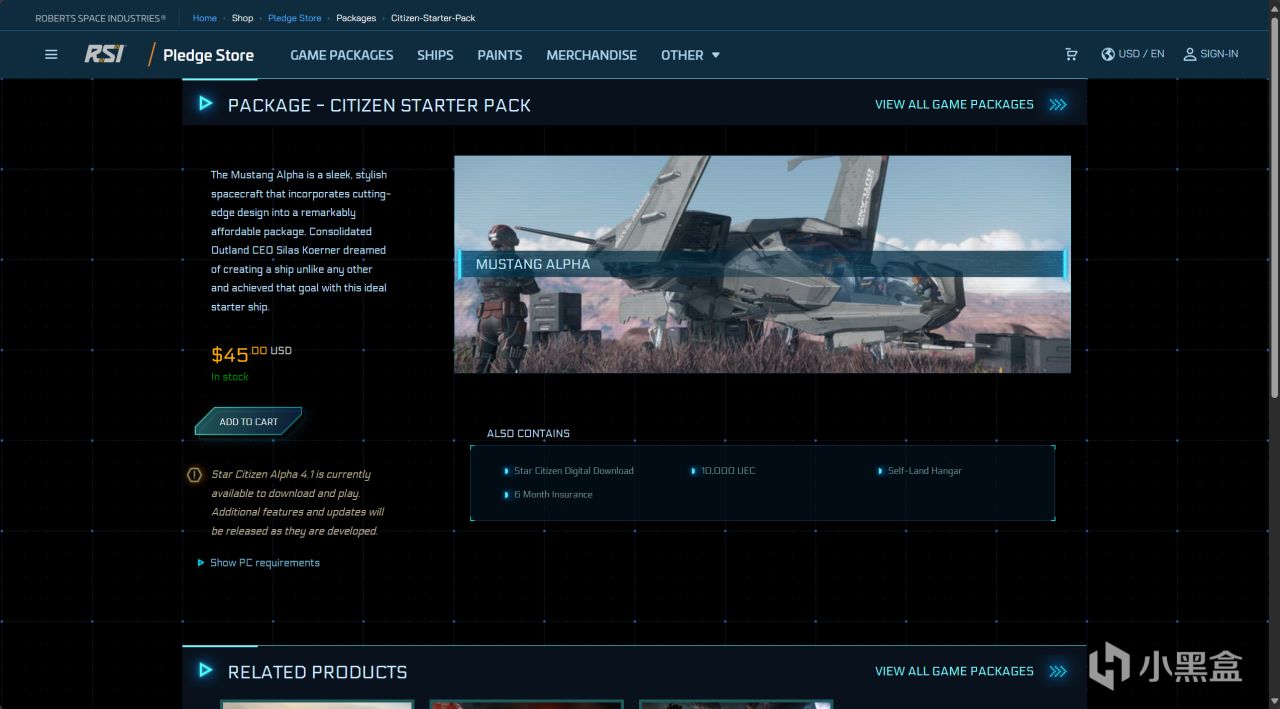Click the 10,000 UEC text
This screenshot has width=1280, height=709.
(728, 471)
